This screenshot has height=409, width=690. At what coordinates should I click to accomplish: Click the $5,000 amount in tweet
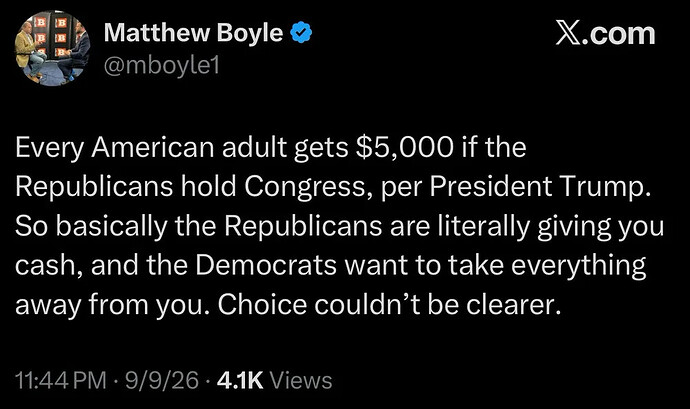404,147
